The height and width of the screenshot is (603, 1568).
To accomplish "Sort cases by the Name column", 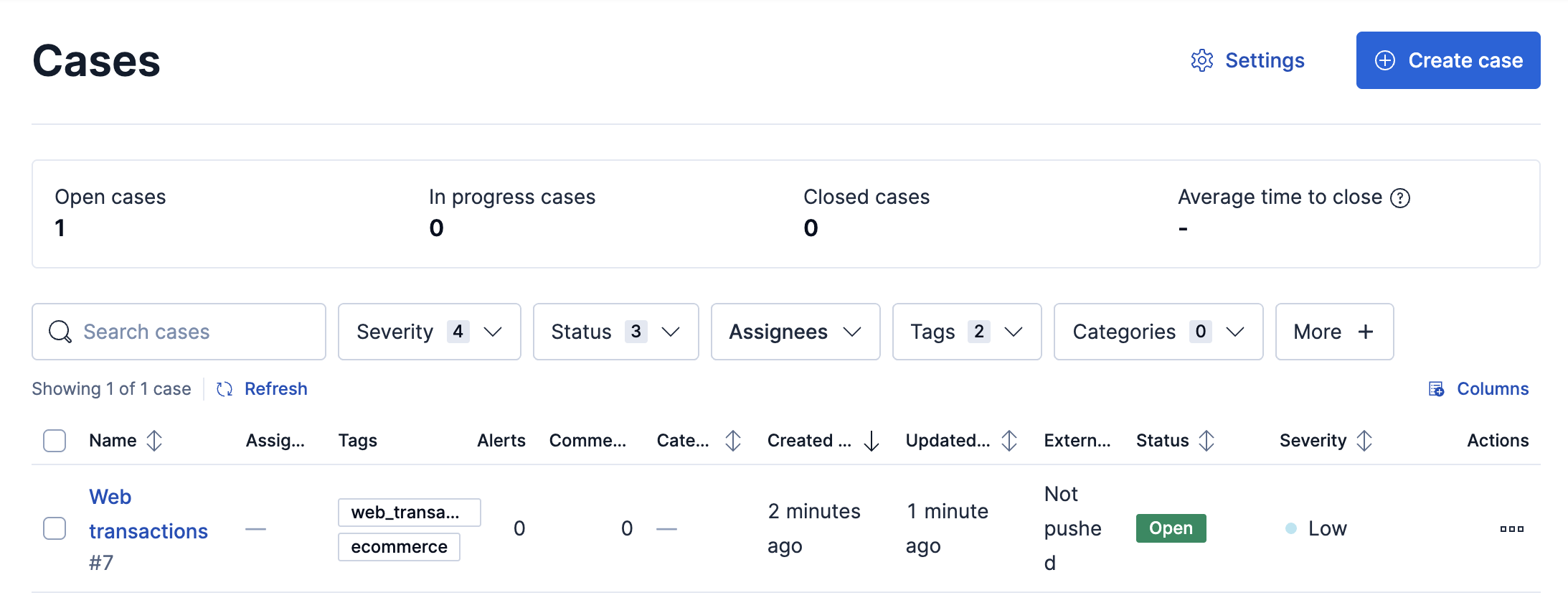I will tap(155, 440).
